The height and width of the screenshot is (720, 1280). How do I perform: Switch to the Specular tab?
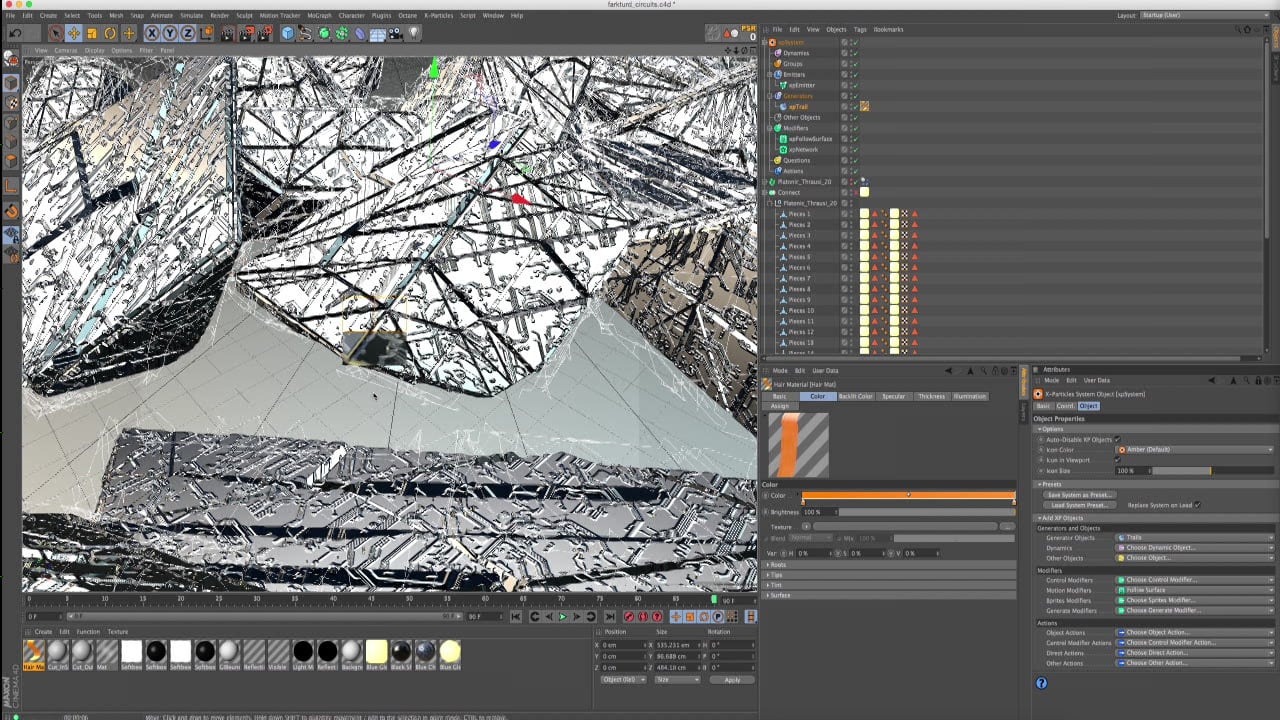893,396
